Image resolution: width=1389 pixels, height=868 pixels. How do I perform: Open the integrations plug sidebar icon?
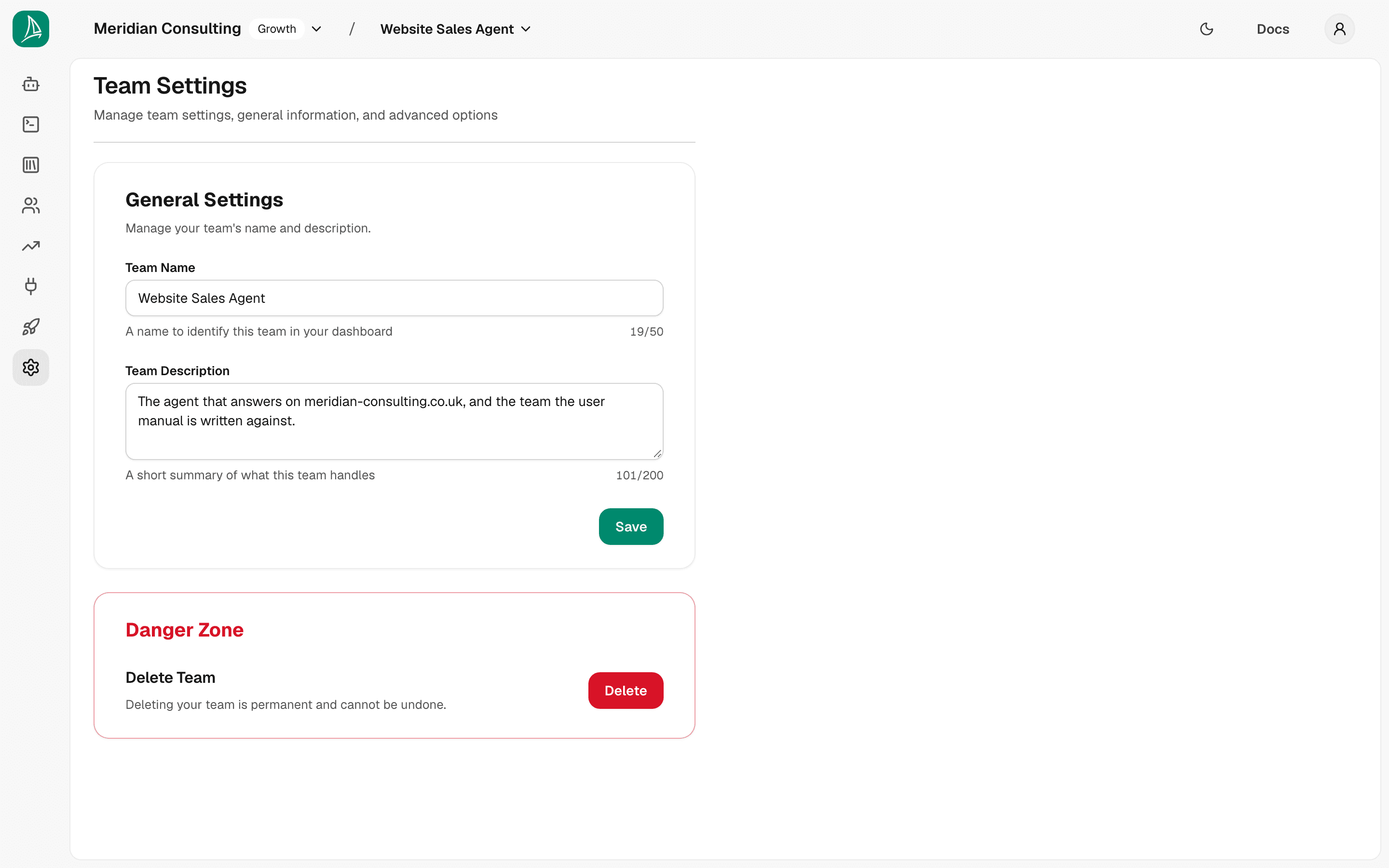(31, 286)
